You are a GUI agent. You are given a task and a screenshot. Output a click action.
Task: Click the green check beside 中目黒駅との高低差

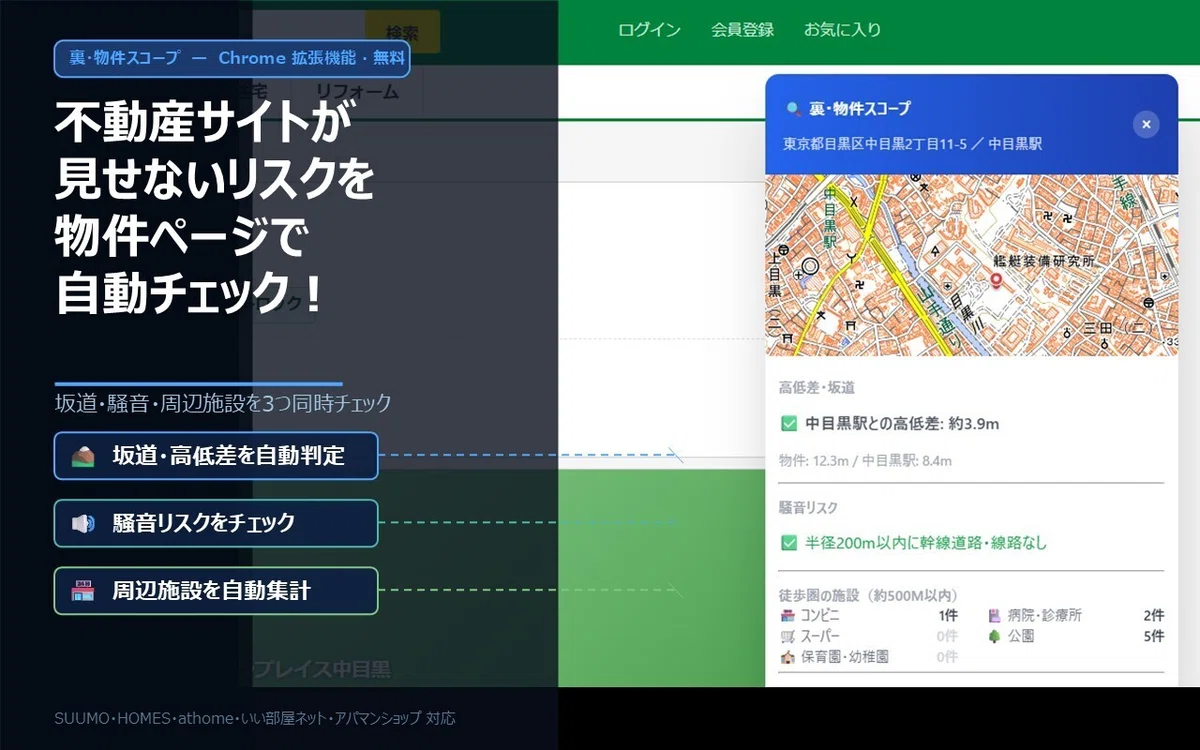(788, 424)
